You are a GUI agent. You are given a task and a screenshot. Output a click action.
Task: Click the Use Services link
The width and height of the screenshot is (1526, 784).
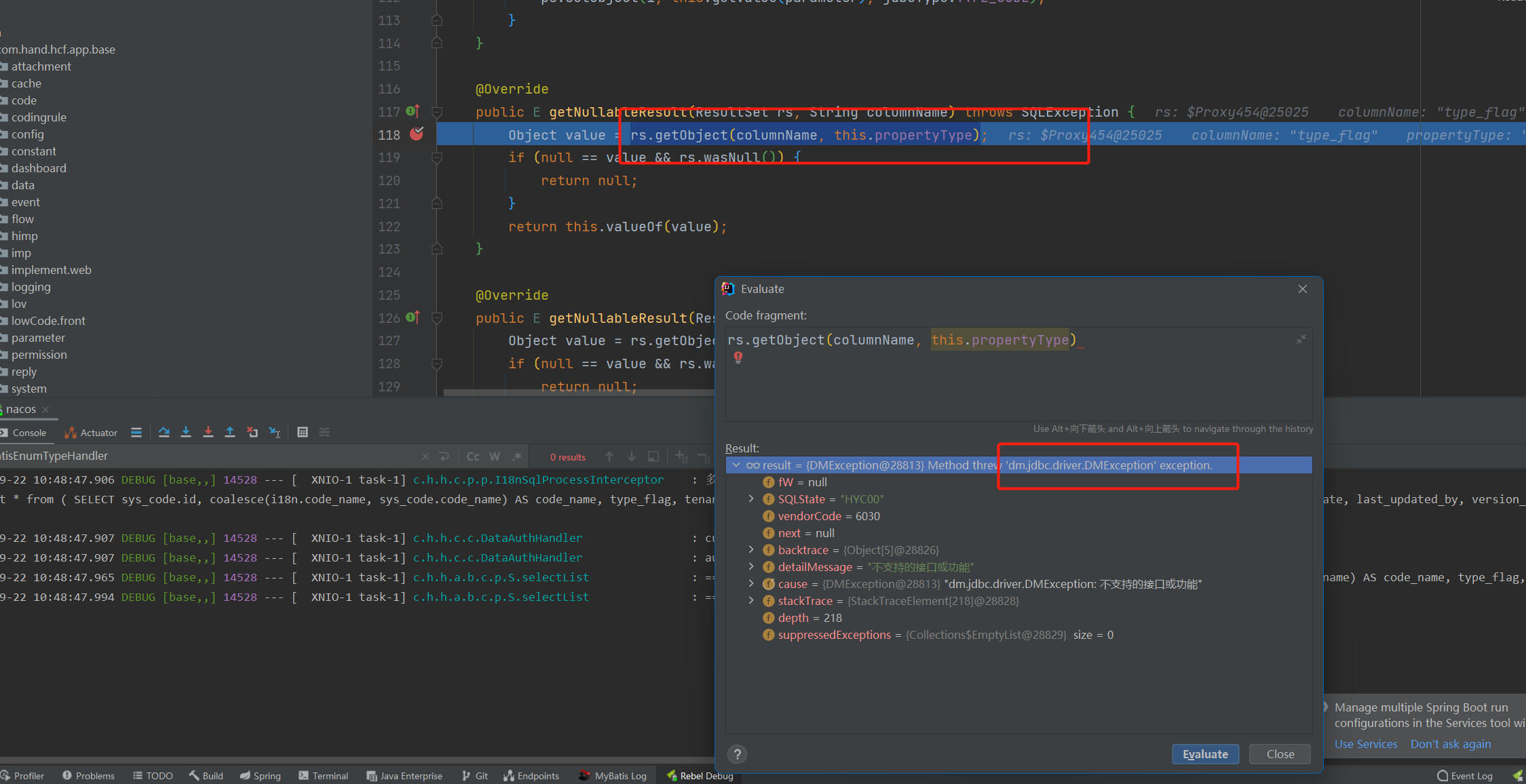click(1365, 744)
